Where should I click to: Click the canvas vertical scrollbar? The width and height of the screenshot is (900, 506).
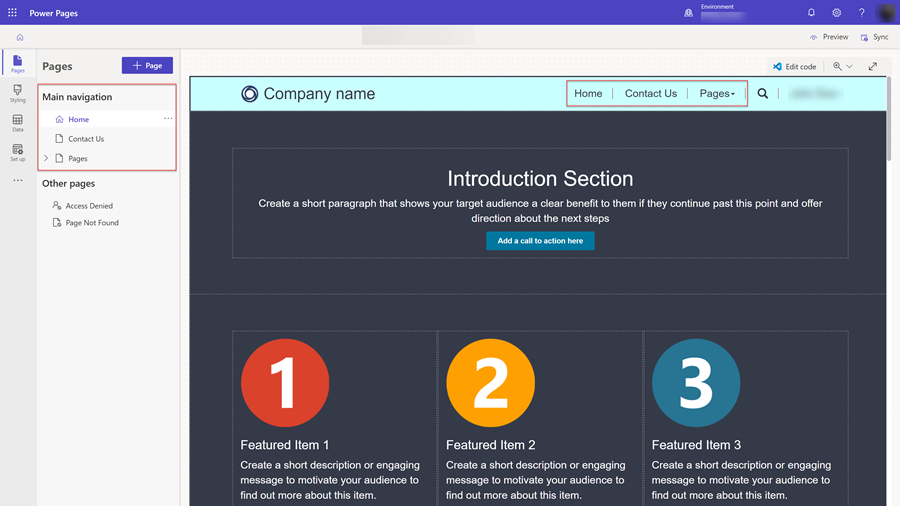[x=890, y=118]
